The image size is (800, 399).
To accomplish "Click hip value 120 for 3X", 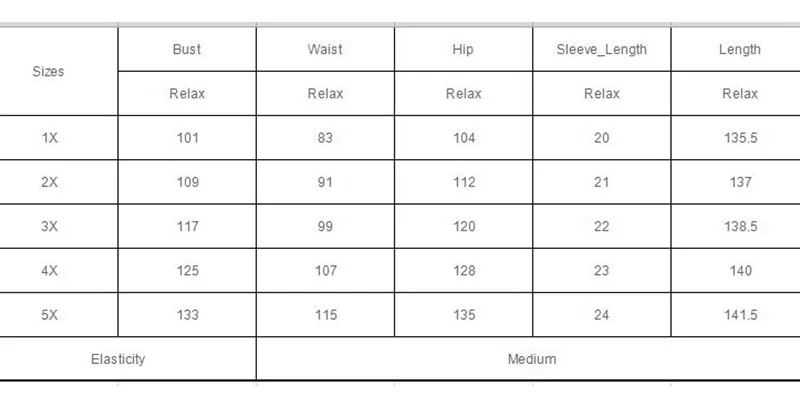I will [x=464, y=226].
